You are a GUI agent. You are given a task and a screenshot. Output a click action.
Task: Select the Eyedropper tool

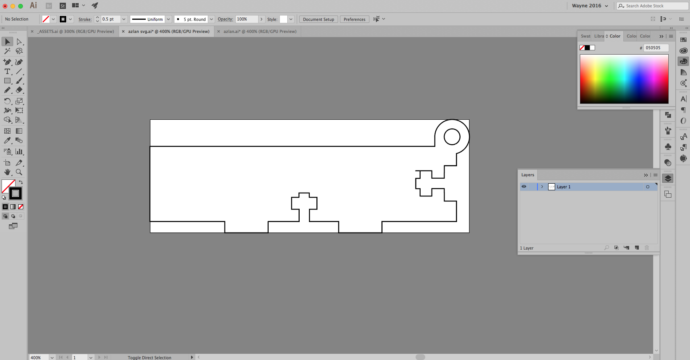pos(7,140)
